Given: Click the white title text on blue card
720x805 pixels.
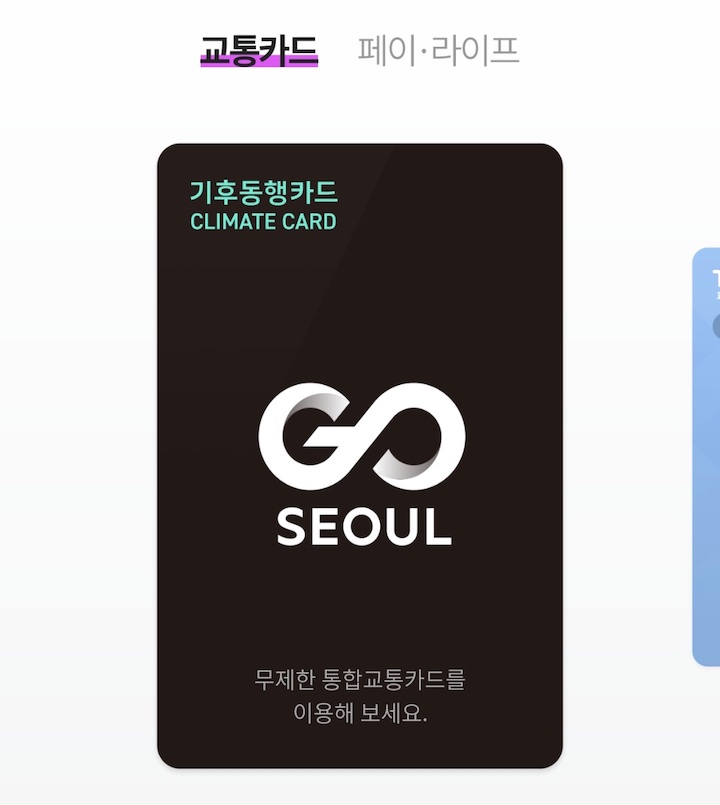Looking at the screenshot, I should 715,281.
